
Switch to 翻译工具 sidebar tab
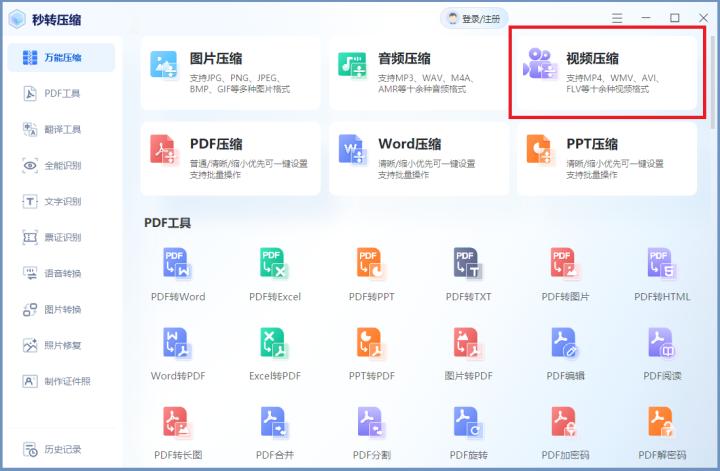click(x=61, y=129)
